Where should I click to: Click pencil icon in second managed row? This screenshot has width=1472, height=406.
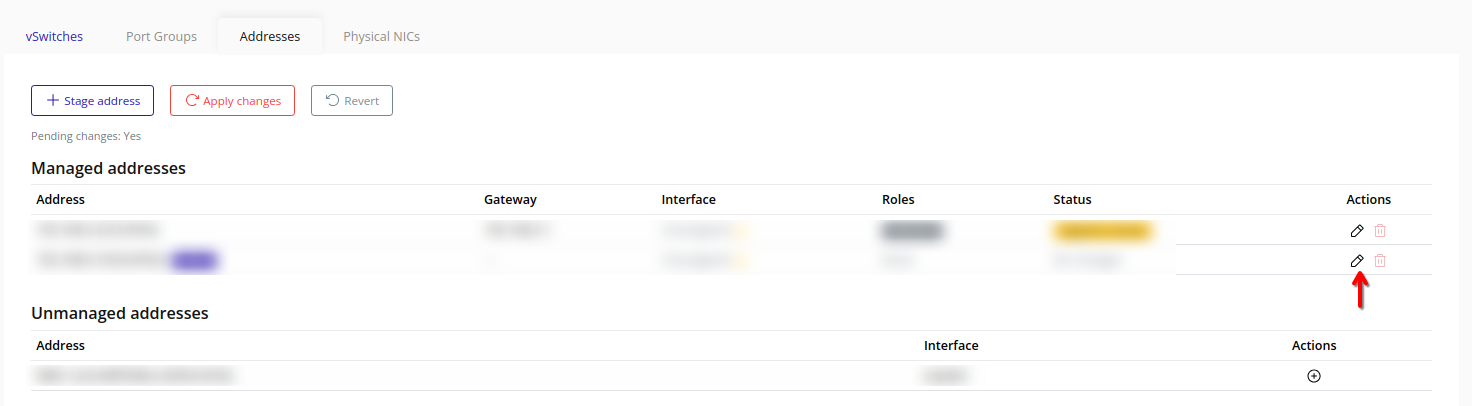tap(1357, 261)
